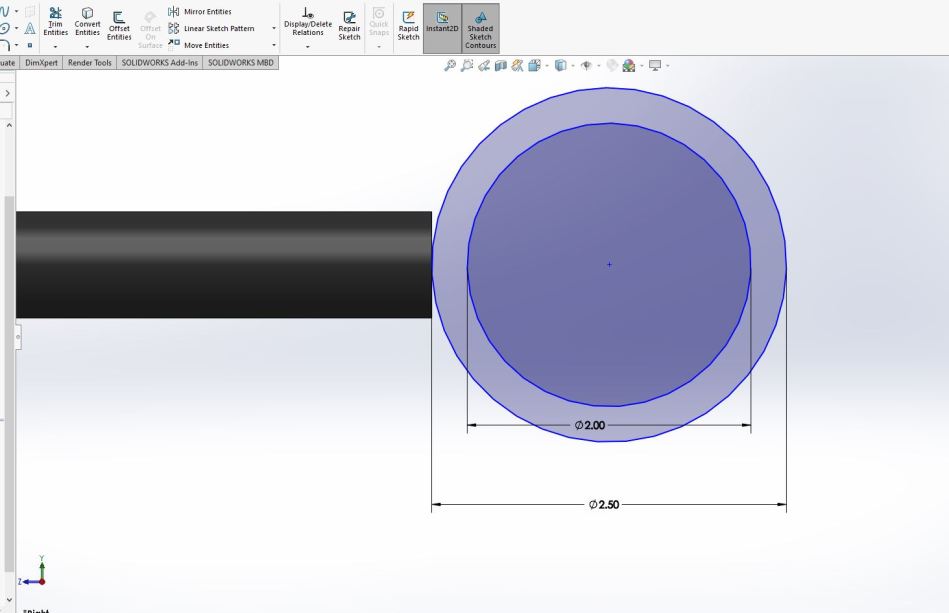The width and height of the screenshot is (949, 613).
Task: Open the Repair Sketch tool
Action: 349,26
